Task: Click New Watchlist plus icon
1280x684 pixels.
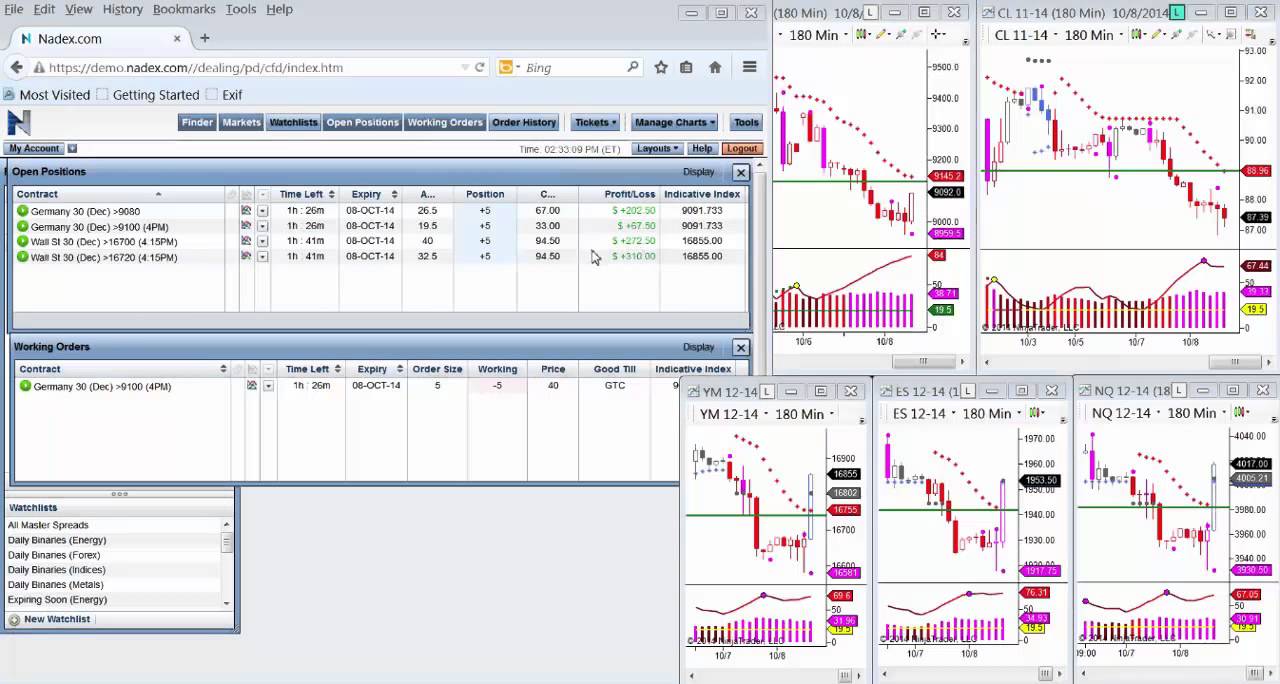Action: (x=14, y=620)
